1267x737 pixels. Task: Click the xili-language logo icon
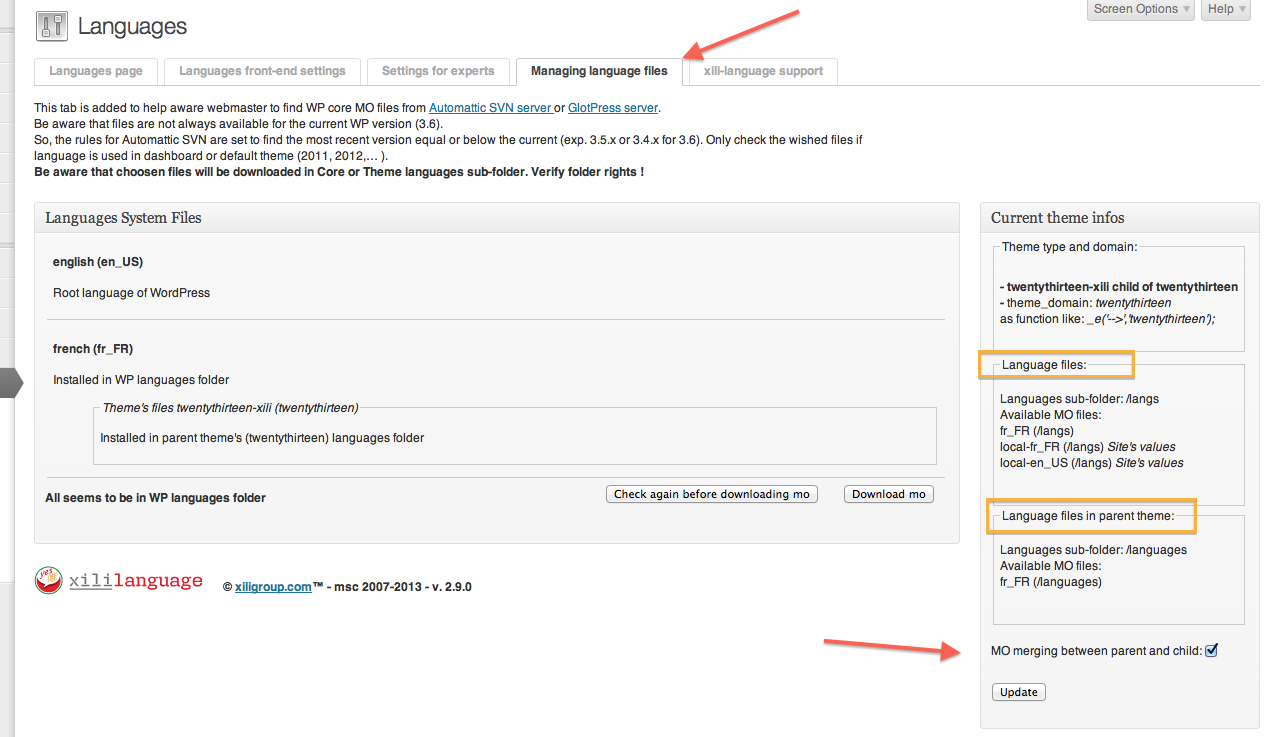[x=48, y=580]
